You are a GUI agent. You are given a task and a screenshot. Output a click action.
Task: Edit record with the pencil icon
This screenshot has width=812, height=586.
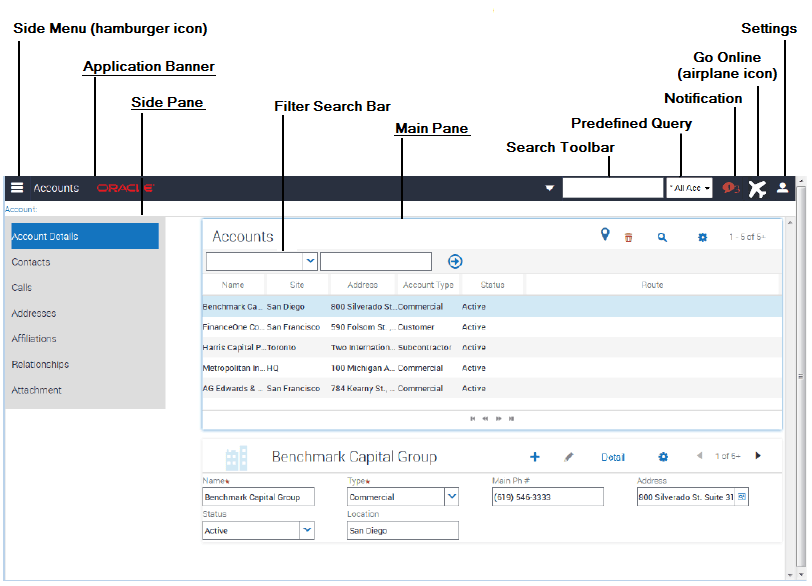(569, 457)
